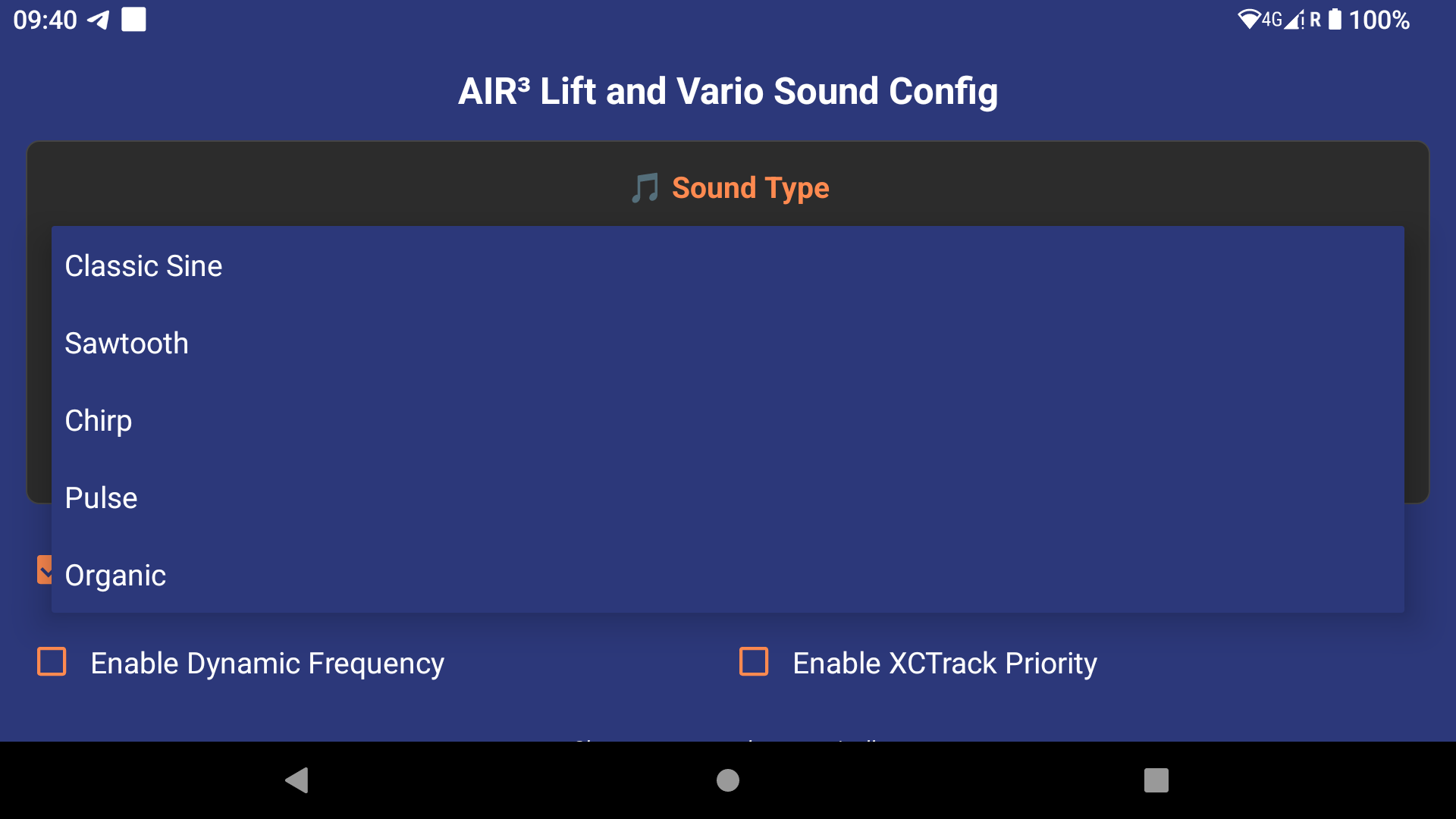Tap the Sound Type heading text
1456x819 pixels.
coord(750,188)
